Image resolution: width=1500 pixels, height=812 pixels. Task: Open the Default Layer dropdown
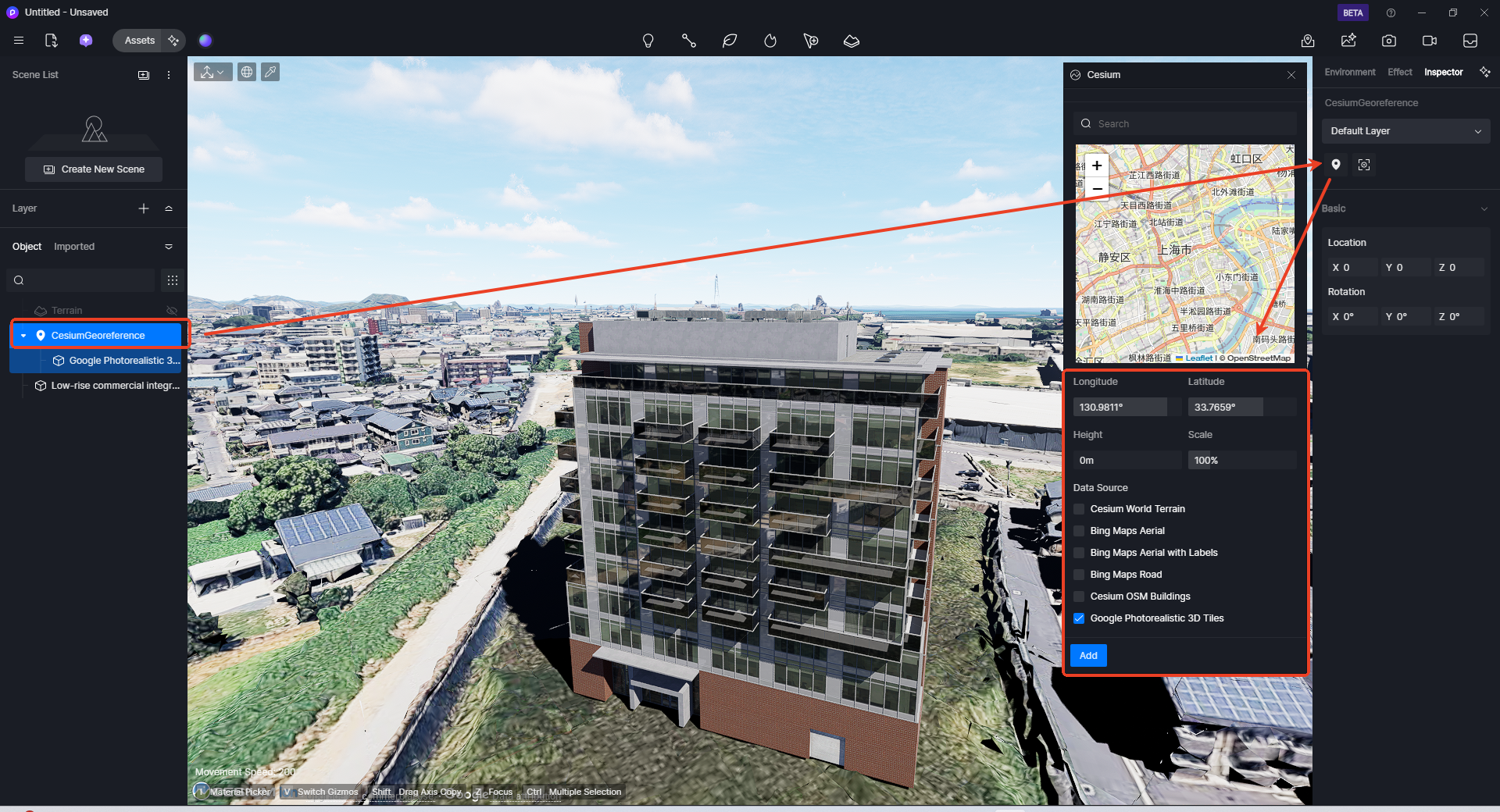(x=1406, y=131)
